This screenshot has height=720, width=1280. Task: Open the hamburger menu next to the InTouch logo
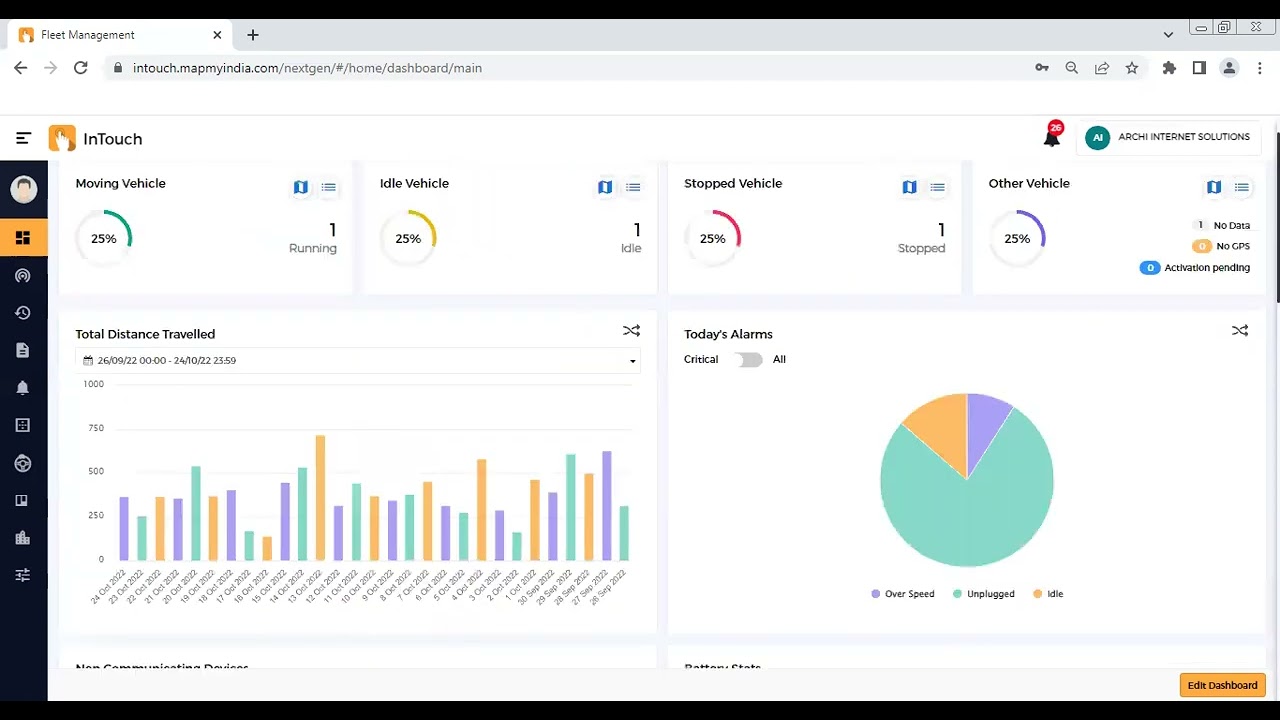(23, 138)
